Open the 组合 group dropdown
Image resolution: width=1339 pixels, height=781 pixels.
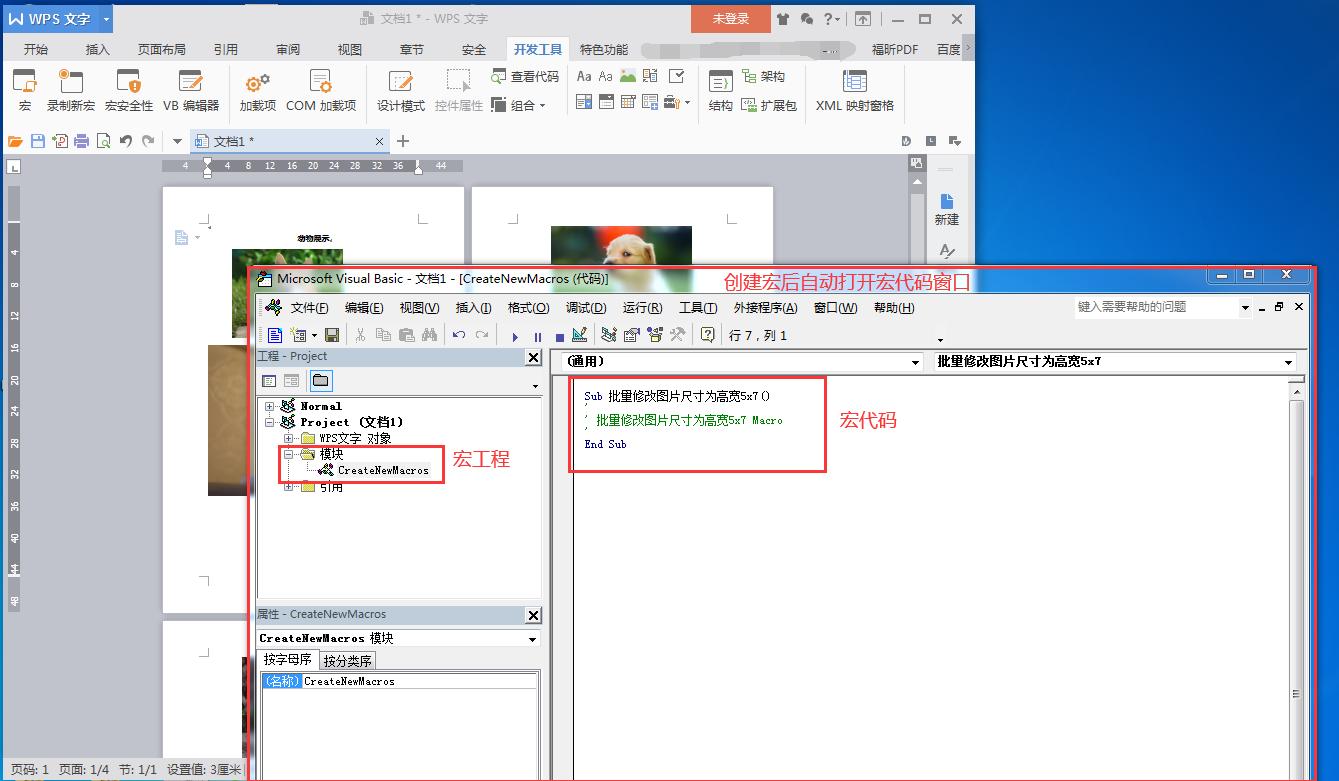tap(519, 105)
